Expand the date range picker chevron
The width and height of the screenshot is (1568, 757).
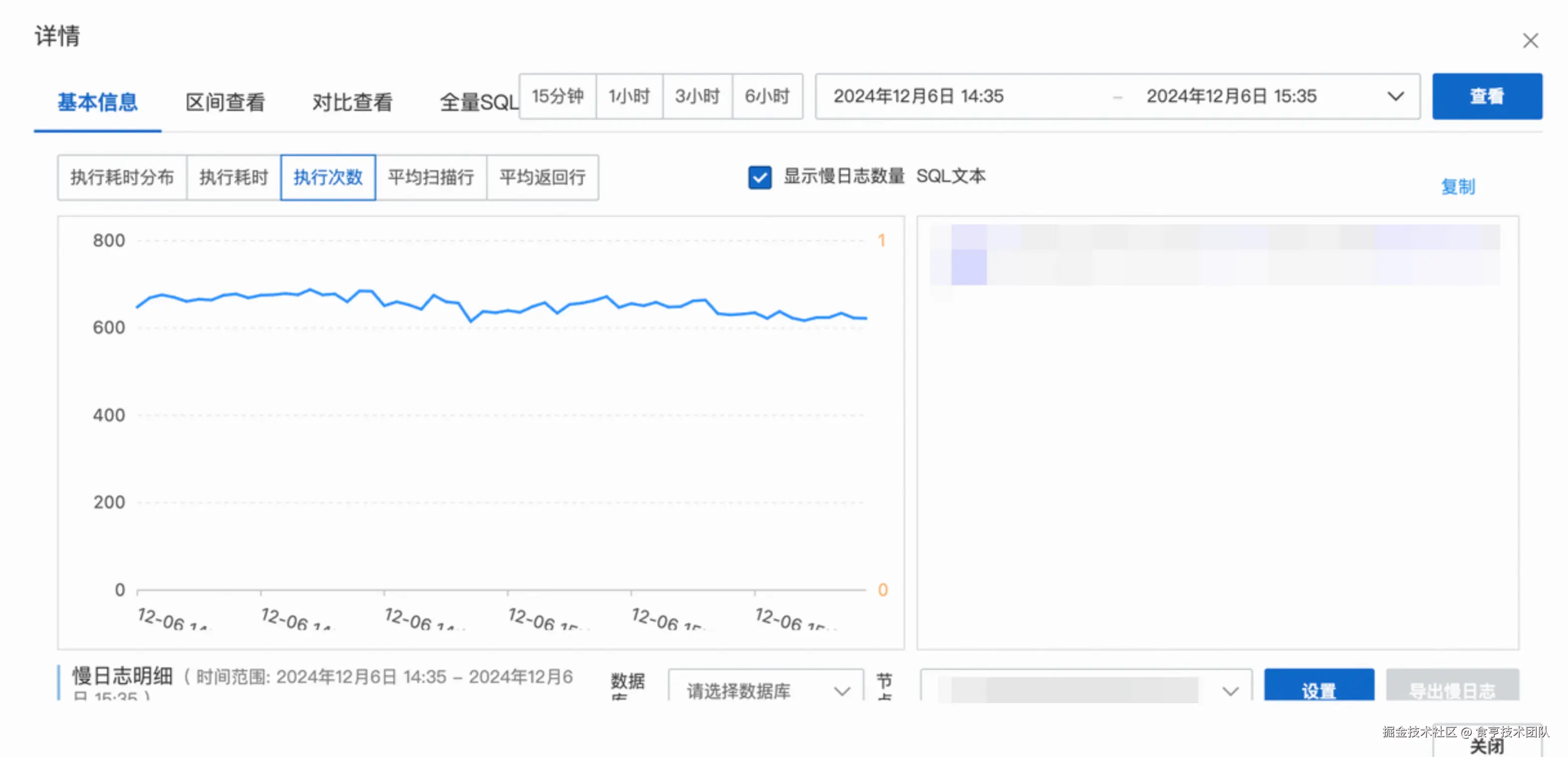tap(1395, 96)
